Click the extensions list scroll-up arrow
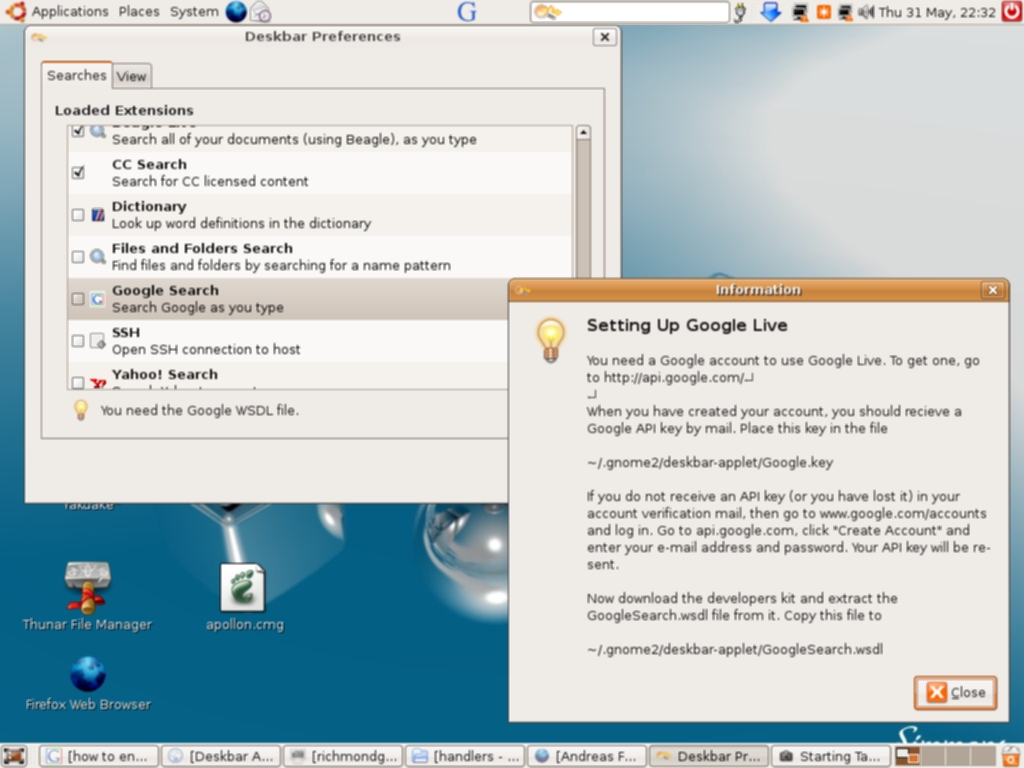This screenshot has height=768, width=1024. coord(583,133)
